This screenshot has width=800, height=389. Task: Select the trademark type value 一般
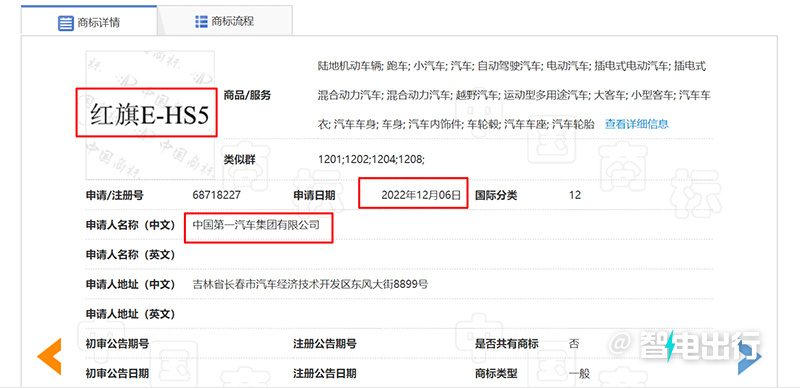(x=579, y=374)
